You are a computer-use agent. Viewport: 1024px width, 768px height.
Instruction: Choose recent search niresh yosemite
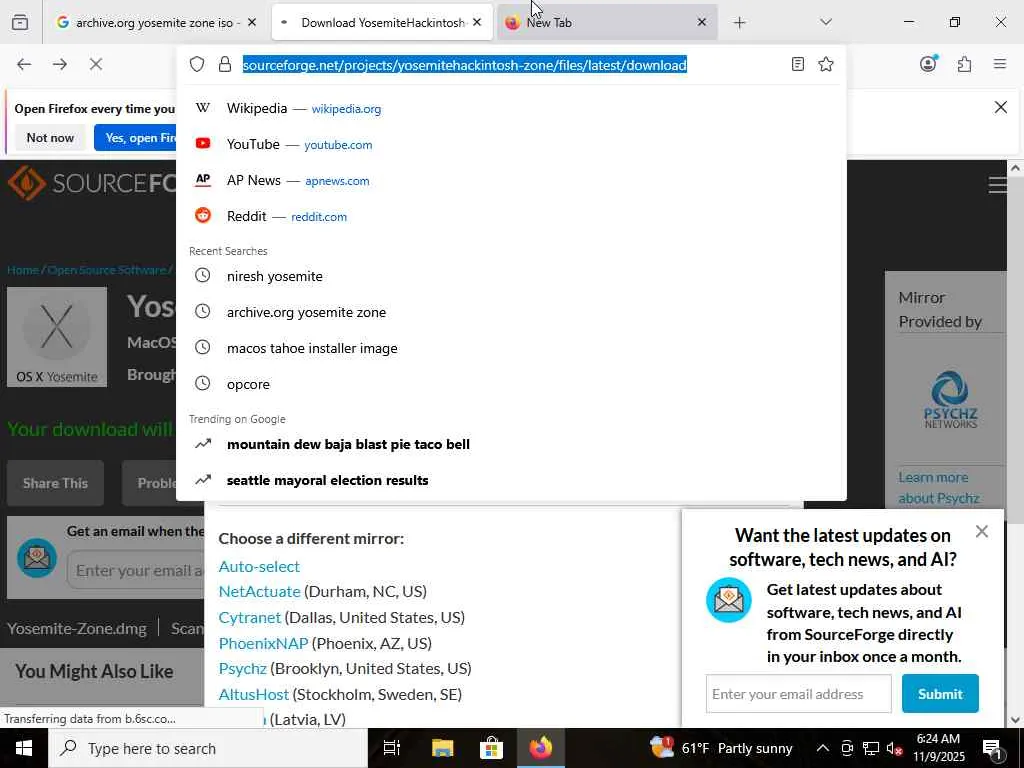pos(511,276)
